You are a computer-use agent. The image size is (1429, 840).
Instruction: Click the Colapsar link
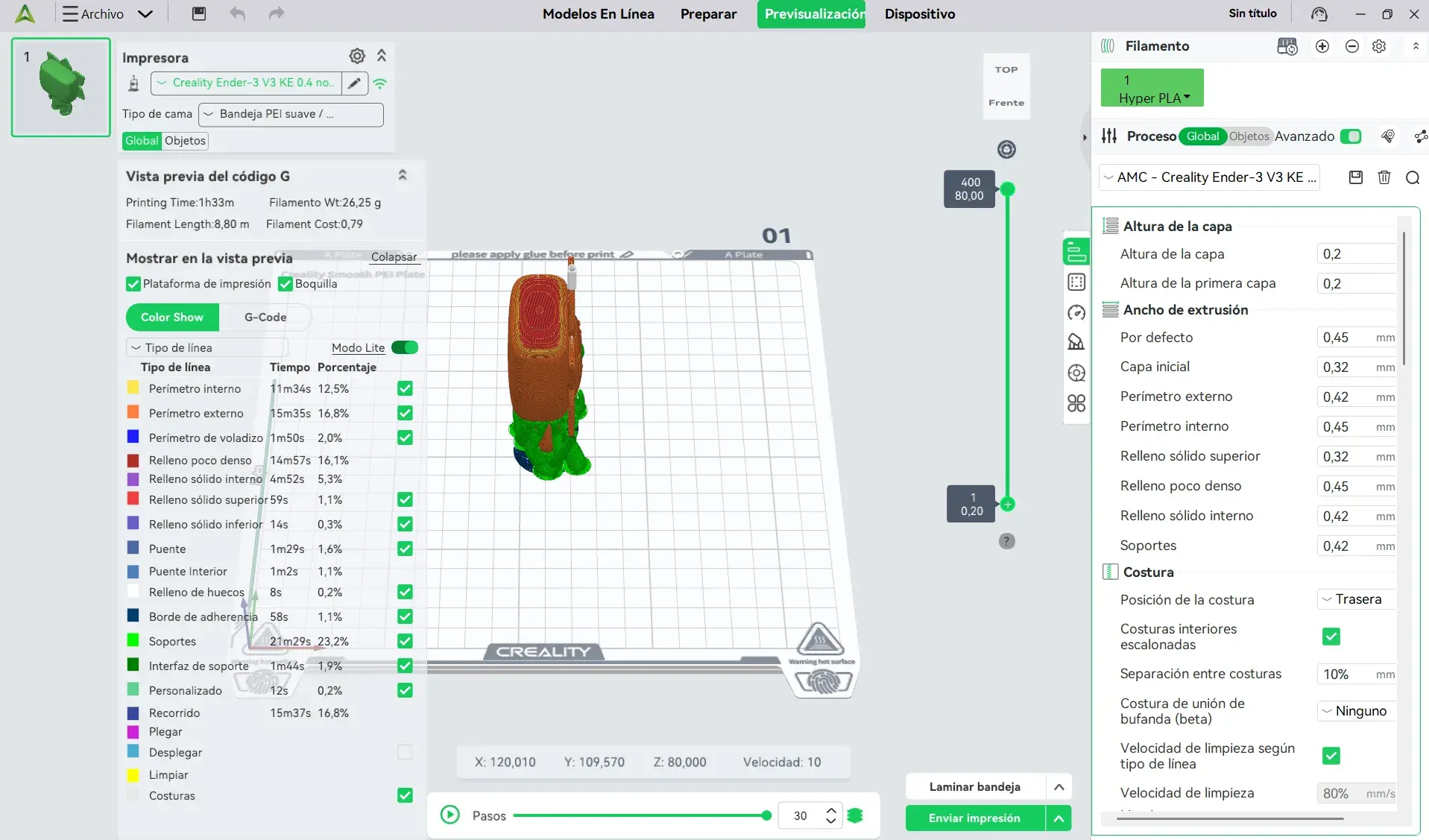(394, 257)
